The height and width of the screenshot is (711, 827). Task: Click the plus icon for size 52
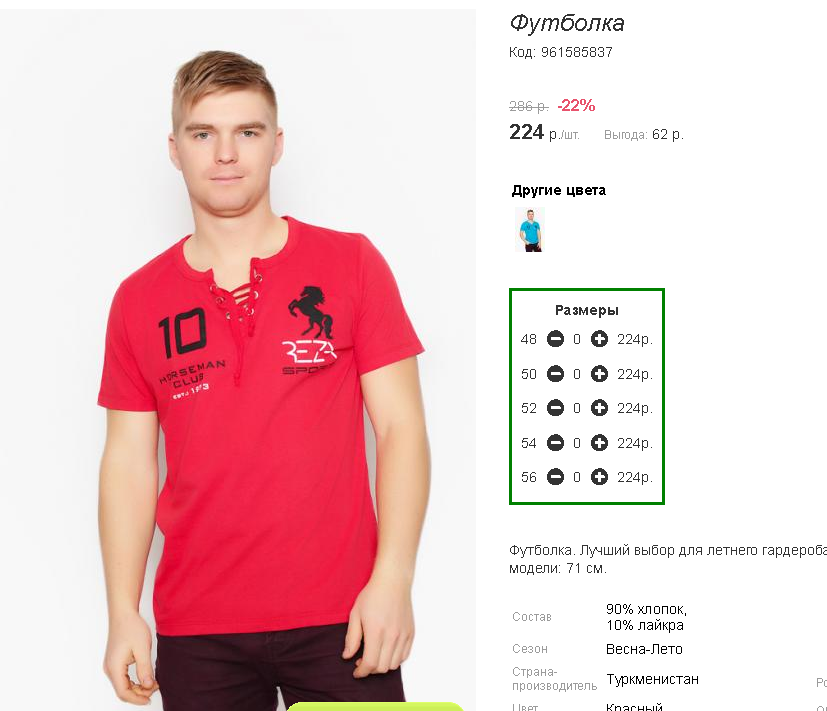click(599, 408)
